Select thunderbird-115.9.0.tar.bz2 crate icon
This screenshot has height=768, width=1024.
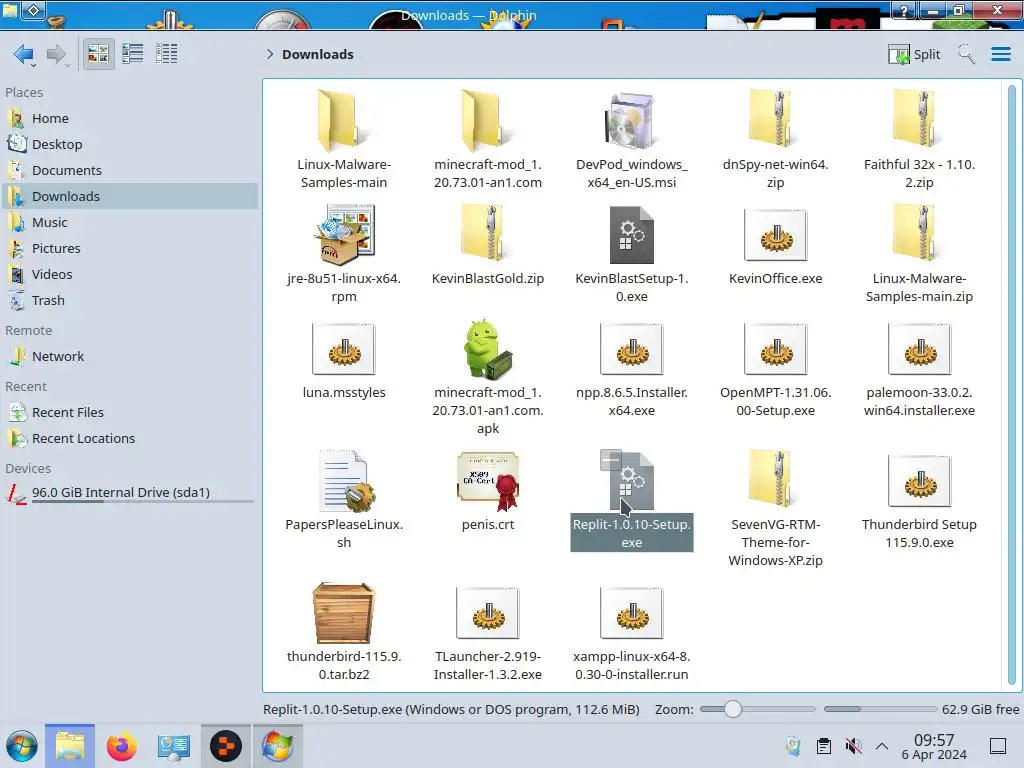(x=344, y=613)
